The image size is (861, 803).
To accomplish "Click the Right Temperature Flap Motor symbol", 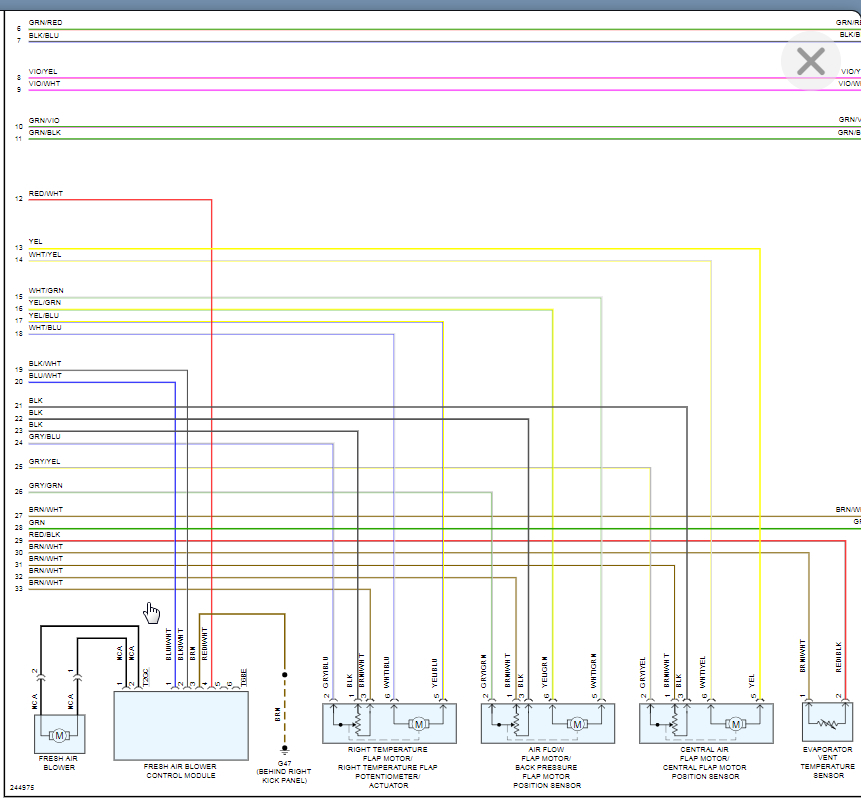I will point(419,724).
